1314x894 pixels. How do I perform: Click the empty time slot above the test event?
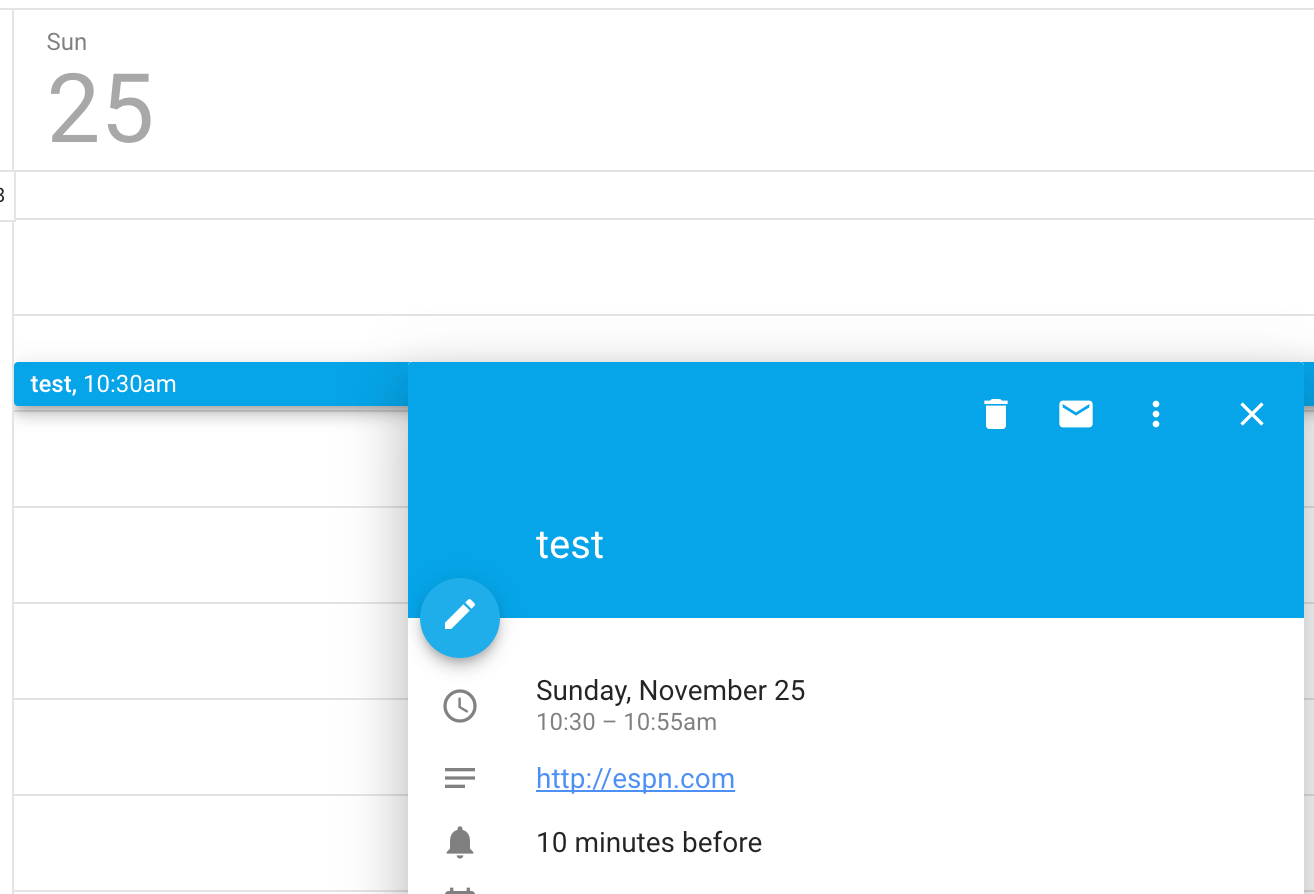[200, 270]
